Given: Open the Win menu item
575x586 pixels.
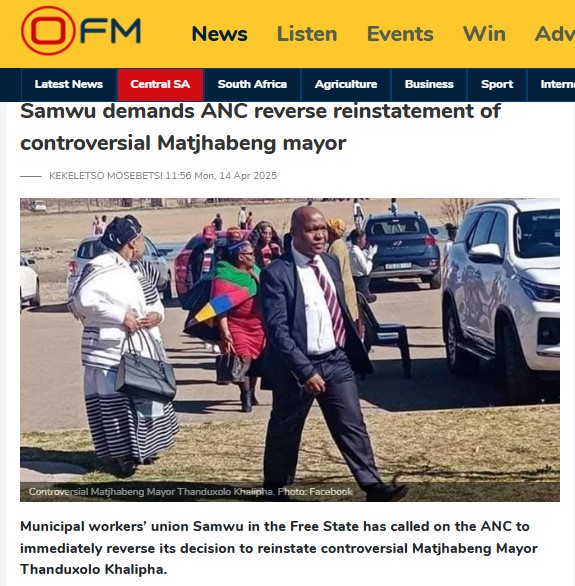Looking at the screenshot, I should coord(484,34).
